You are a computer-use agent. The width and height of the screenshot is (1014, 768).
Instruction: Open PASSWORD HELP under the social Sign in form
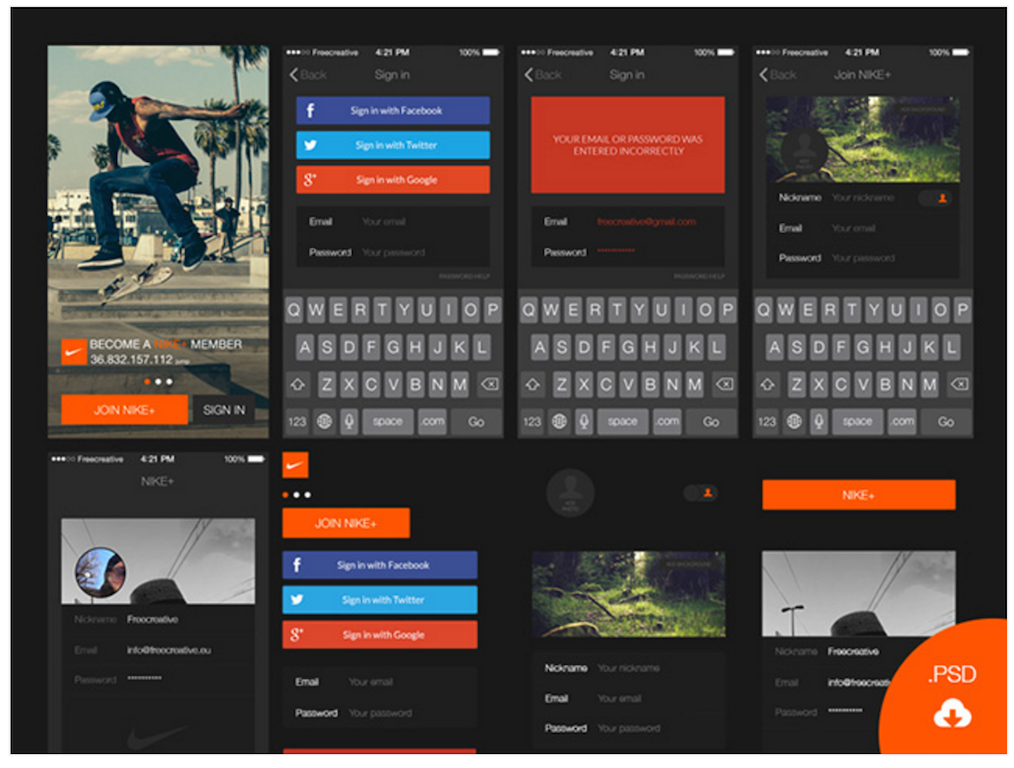[464, 276]
